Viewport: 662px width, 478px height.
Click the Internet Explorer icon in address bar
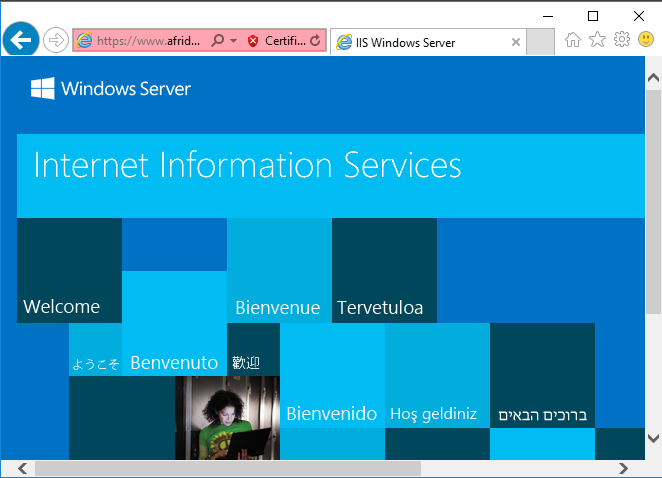click(x=84, y=41)
